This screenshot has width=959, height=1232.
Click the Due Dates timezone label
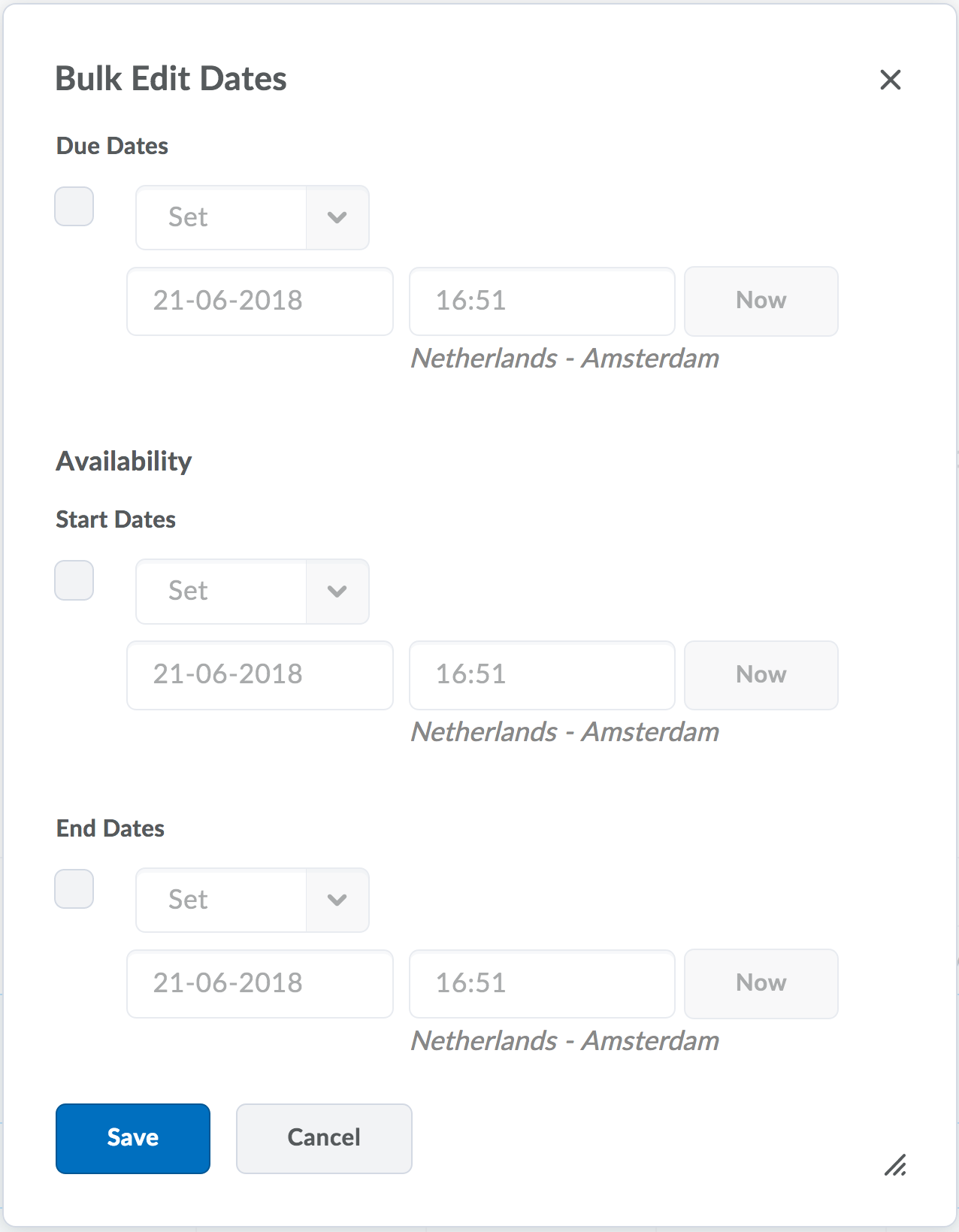click(x=565, y=359)
